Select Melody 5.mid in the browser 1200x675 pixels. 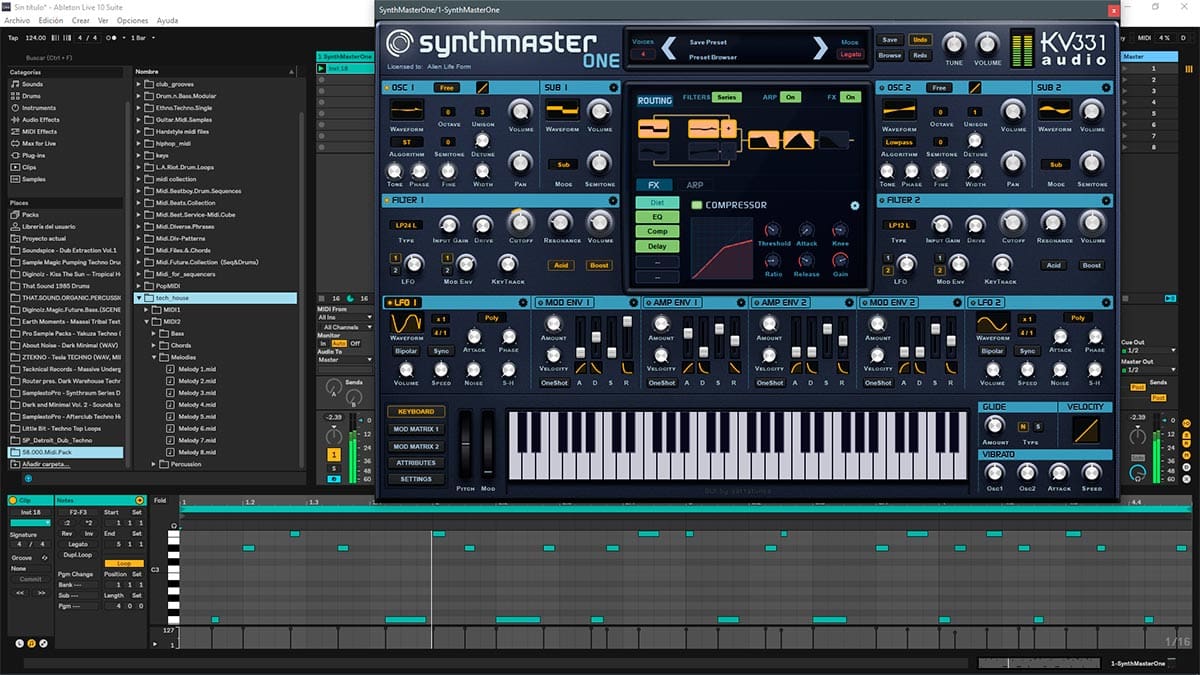tap(196, 416)
